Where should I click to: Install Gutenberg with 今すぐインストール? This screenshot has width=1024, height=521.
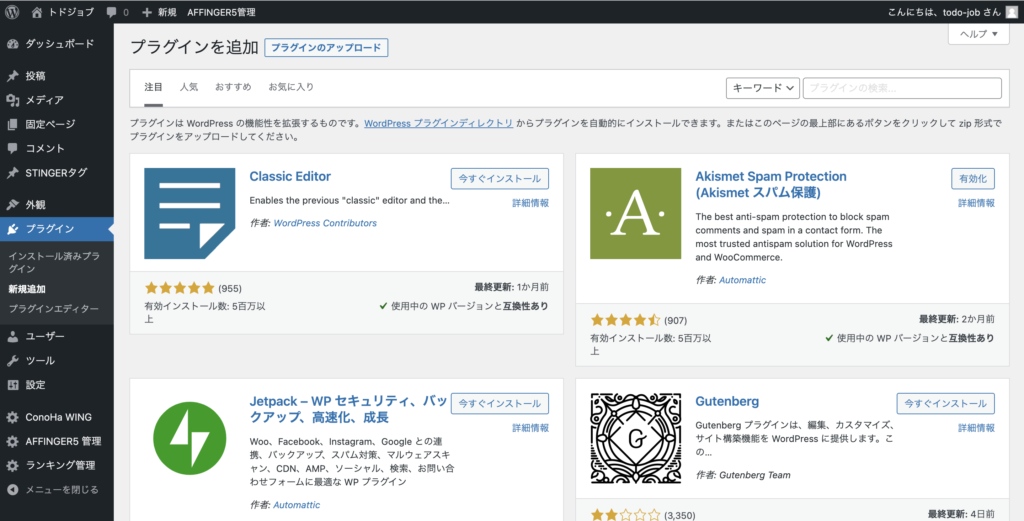[946, 403]
